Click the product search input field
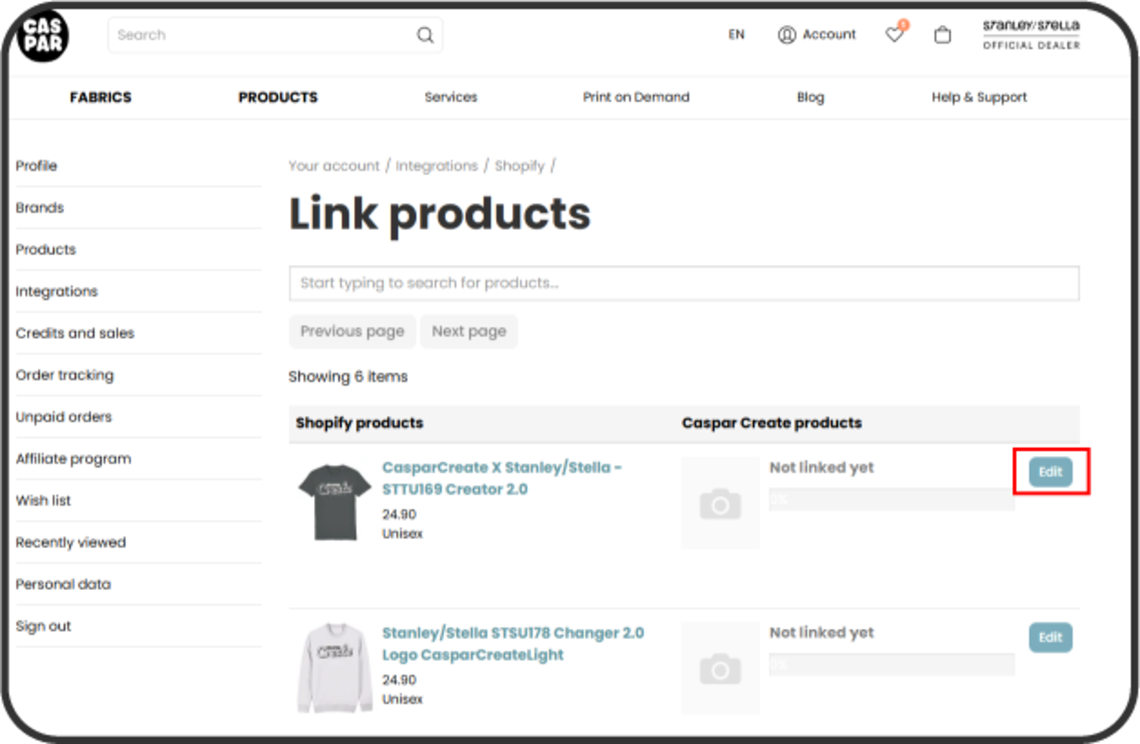This screenshot has width=1140, height=744. 683,283
